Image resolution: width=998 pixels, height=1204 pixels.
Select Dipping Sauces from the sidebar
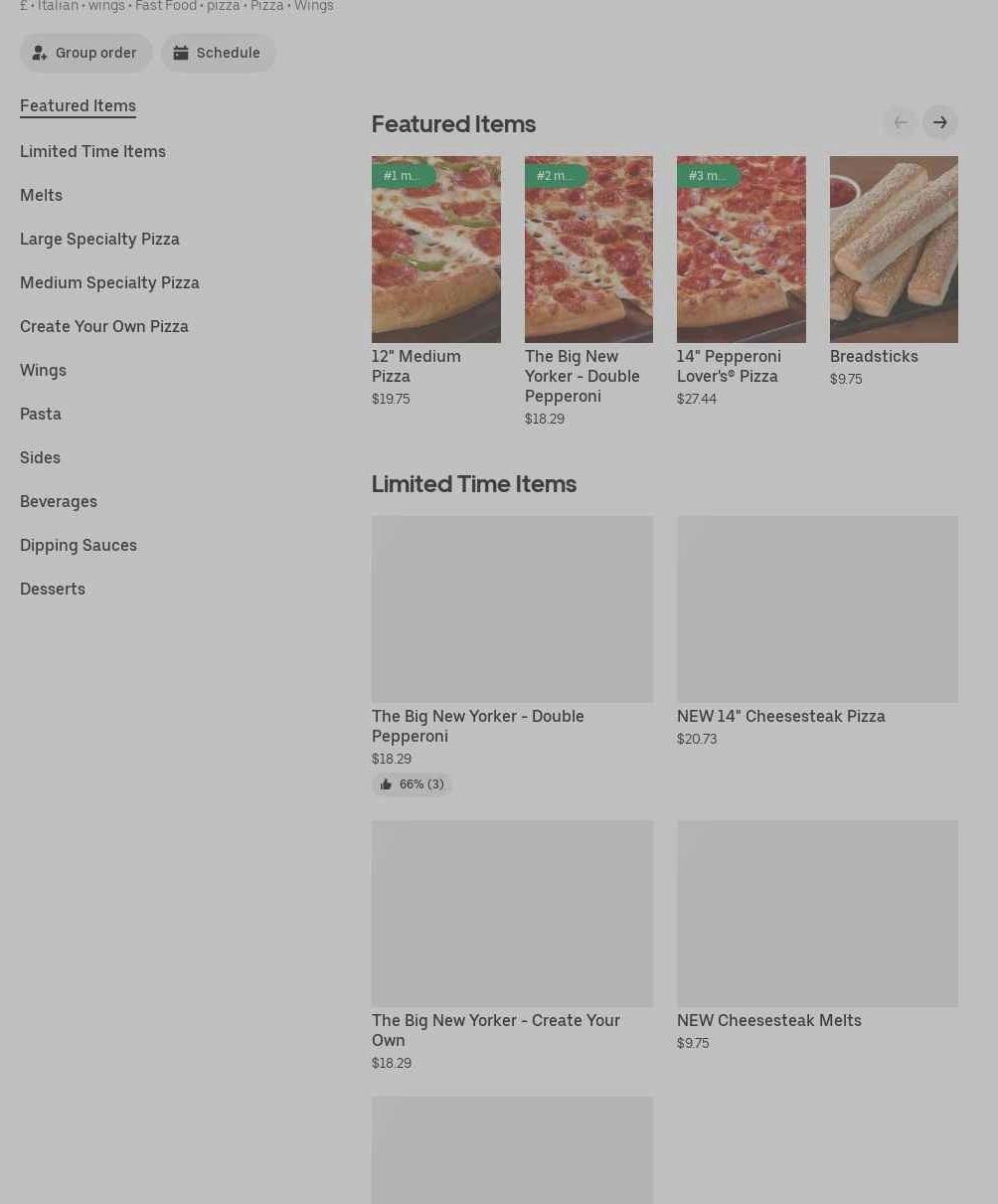(79, 545)
